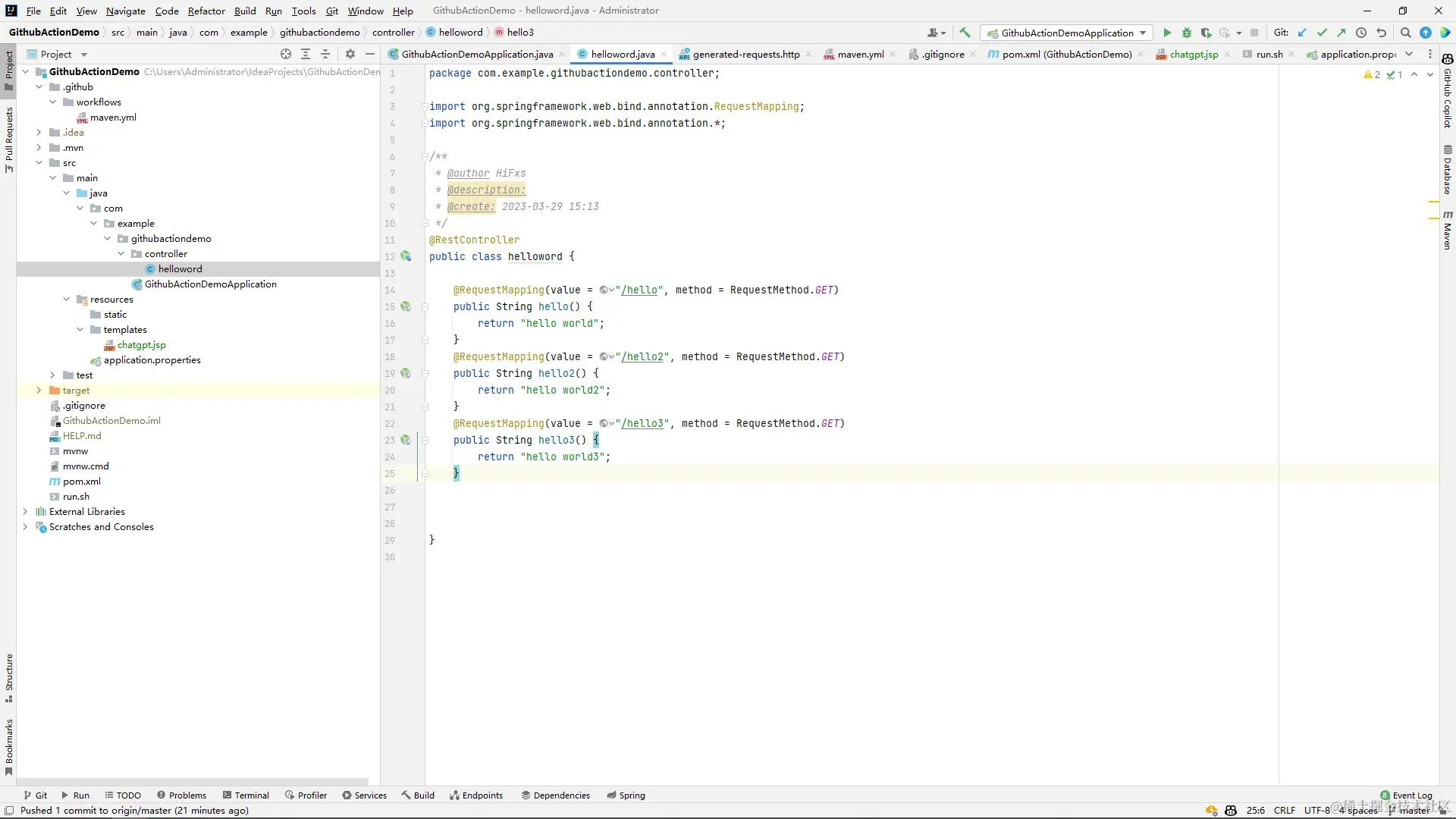Select pom.xml file in project tree
1456x819 pixels.
tap(81, 482)
